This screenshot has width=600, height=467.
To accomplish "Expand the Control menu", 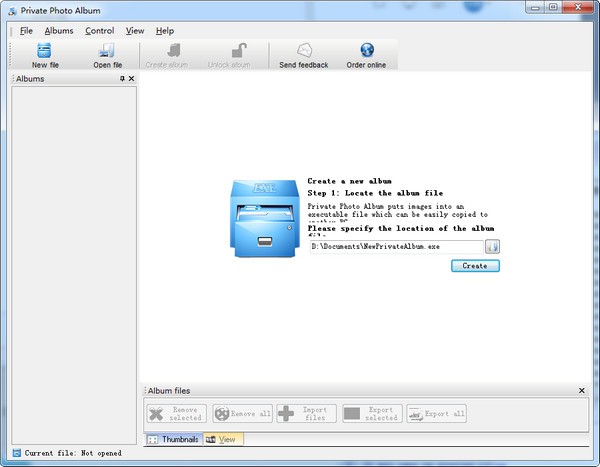I will point(99,31).
